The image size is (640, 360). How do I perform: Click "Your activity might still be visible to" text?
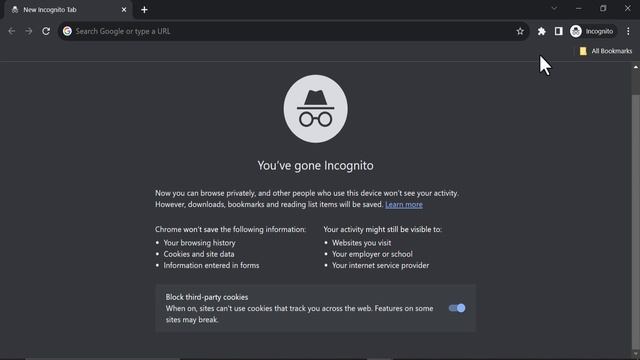382,229
